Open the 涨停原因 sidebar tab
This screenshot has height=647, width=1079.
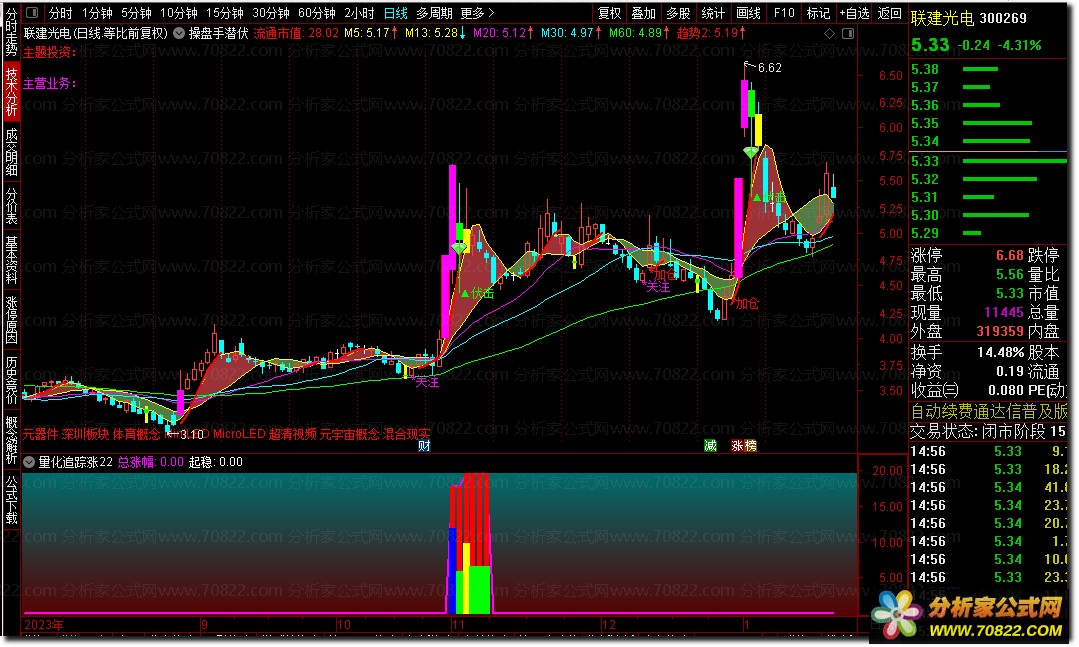(11, 319)
